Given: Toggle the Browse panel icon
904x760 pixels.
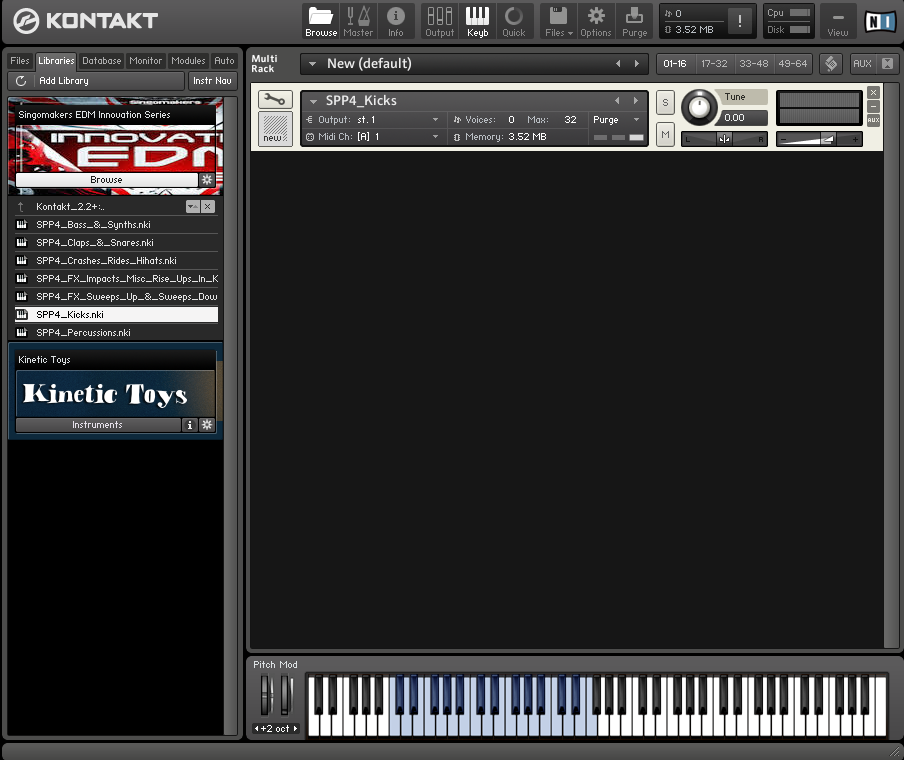Looking at the screenshot, I should coord(321,22).
